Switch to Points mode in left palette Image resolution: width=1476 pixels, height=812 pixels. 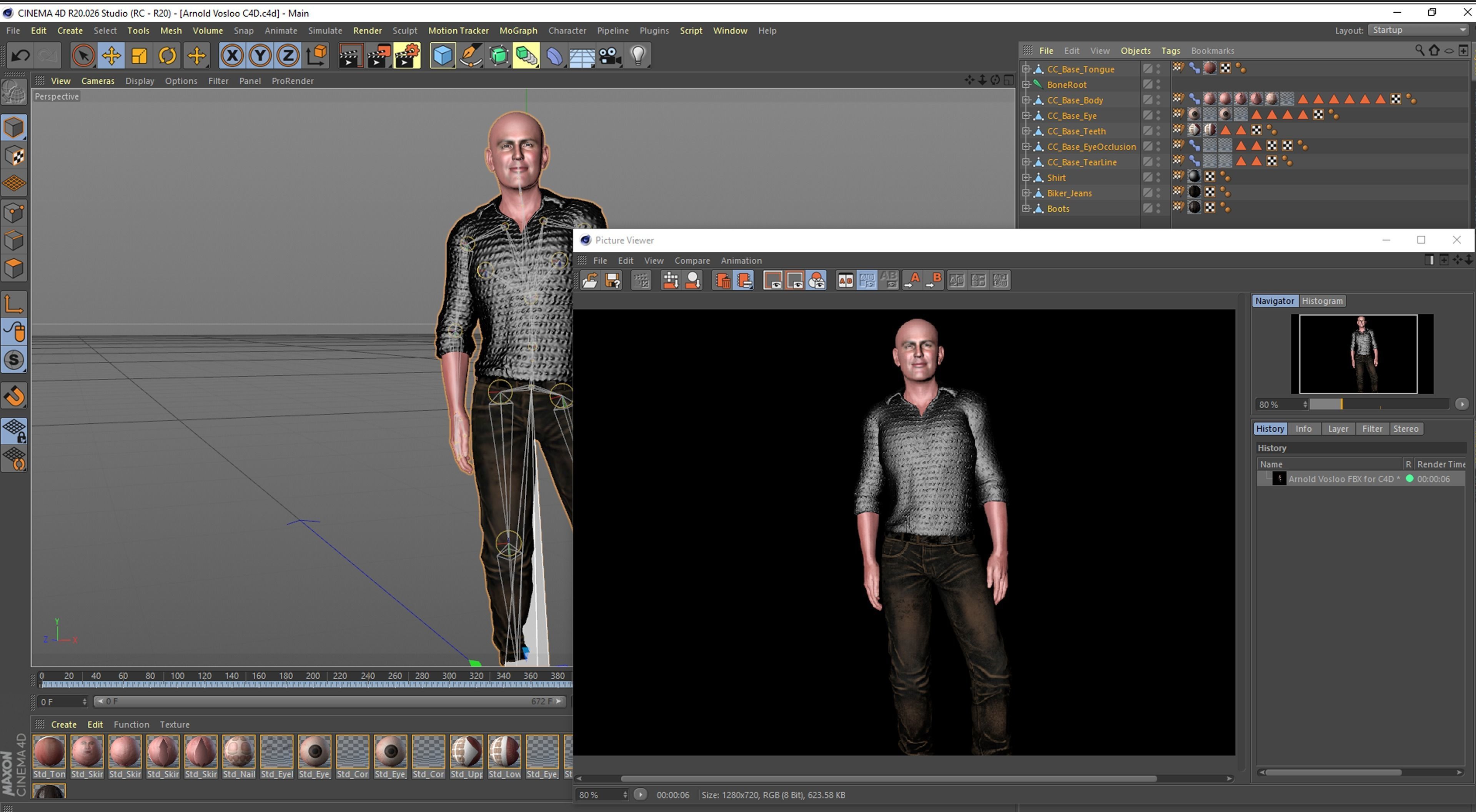(14, 213)
